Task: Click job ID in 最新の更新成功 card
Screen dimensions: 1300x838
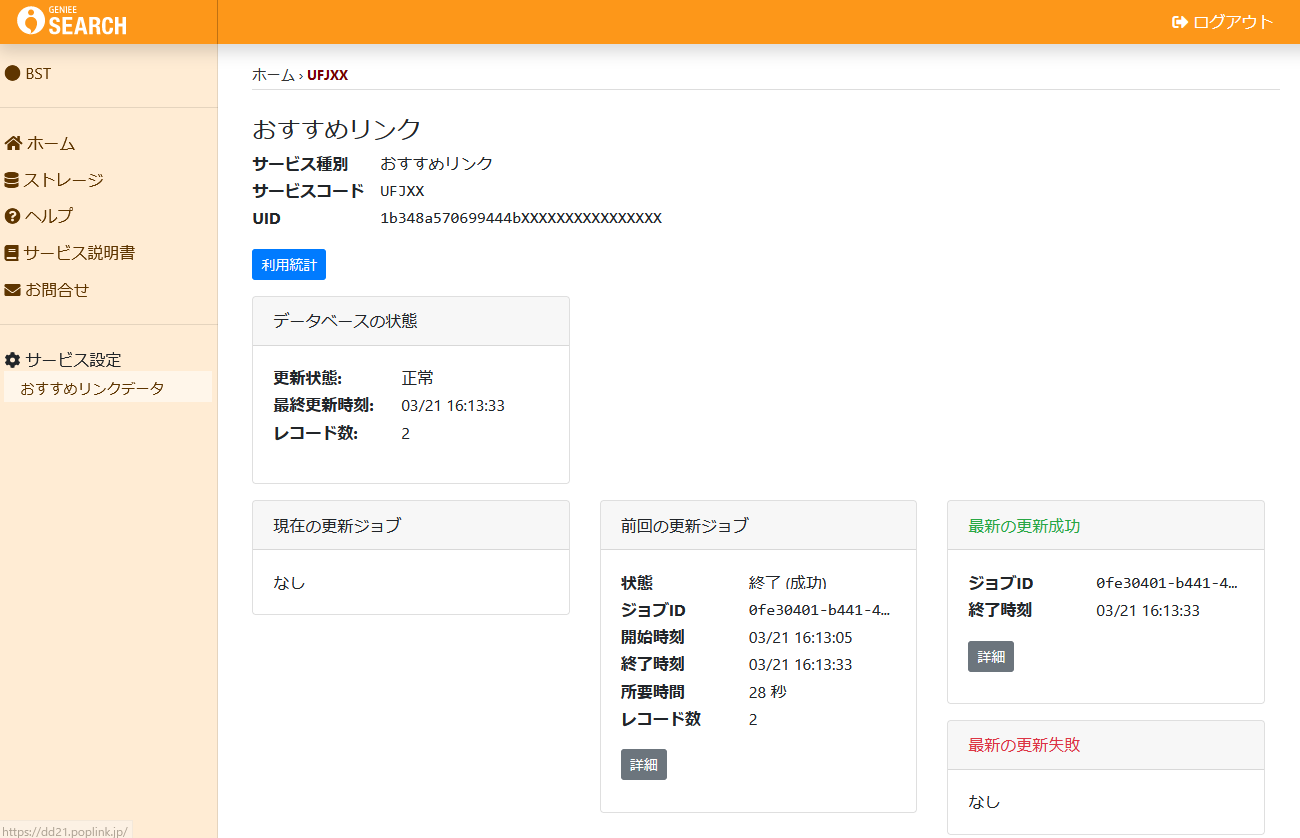Action: tap(1167, 583)
